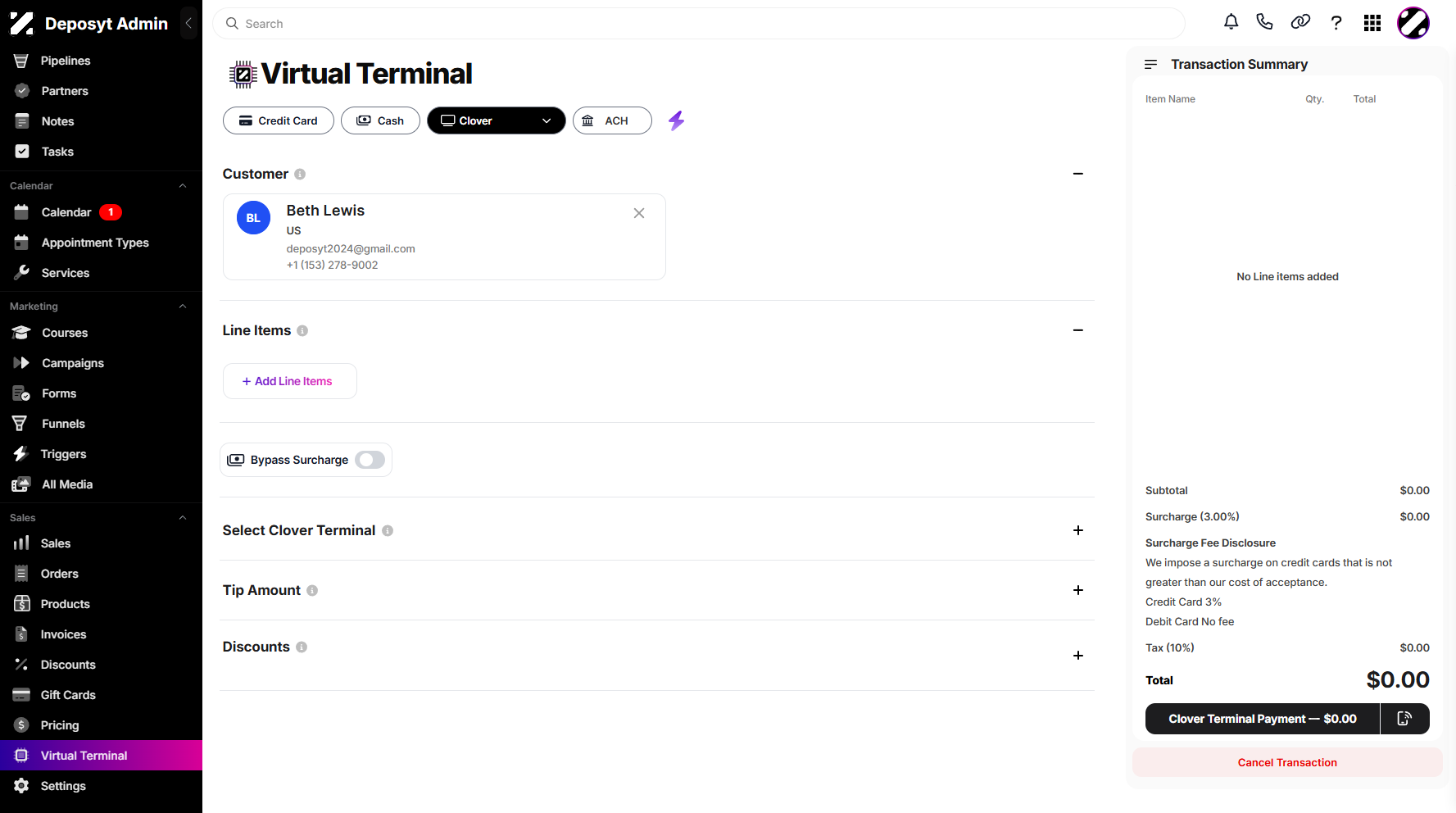The image size is (1456, 813).
Task: Open the notifications bell icon
Action: (1231, 22)
